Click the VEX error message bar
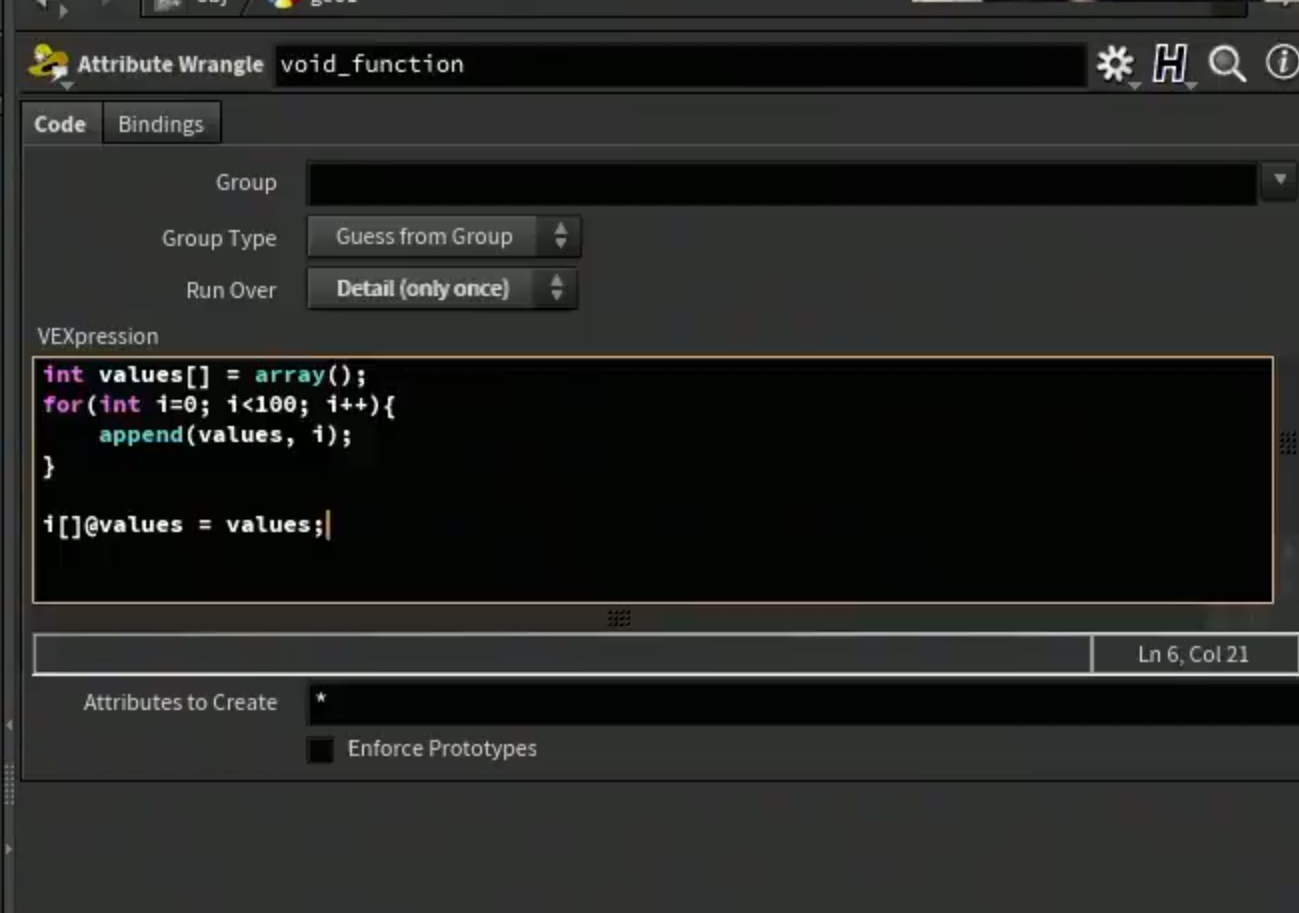This screenshot has height=913, width=1299. [x=562, y=654]
